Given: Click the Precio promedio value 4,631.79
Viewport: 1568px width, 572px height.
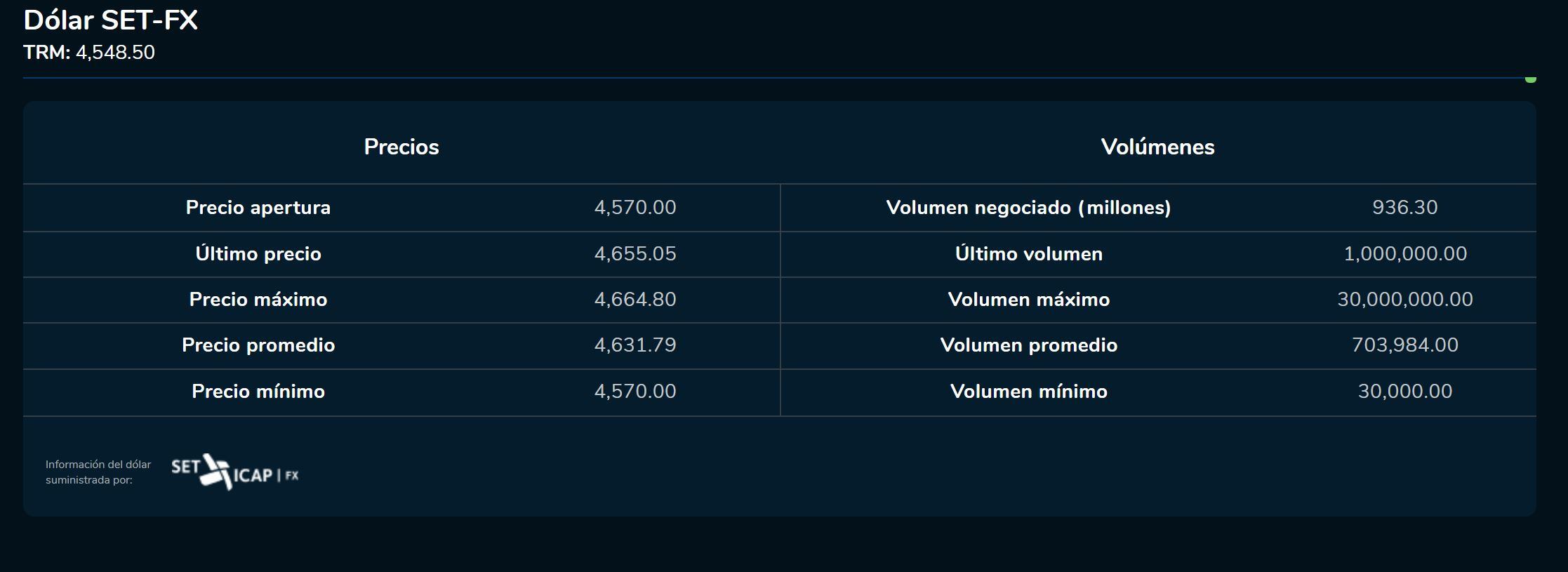Looking at the screenshot, I should click(634, 345).
